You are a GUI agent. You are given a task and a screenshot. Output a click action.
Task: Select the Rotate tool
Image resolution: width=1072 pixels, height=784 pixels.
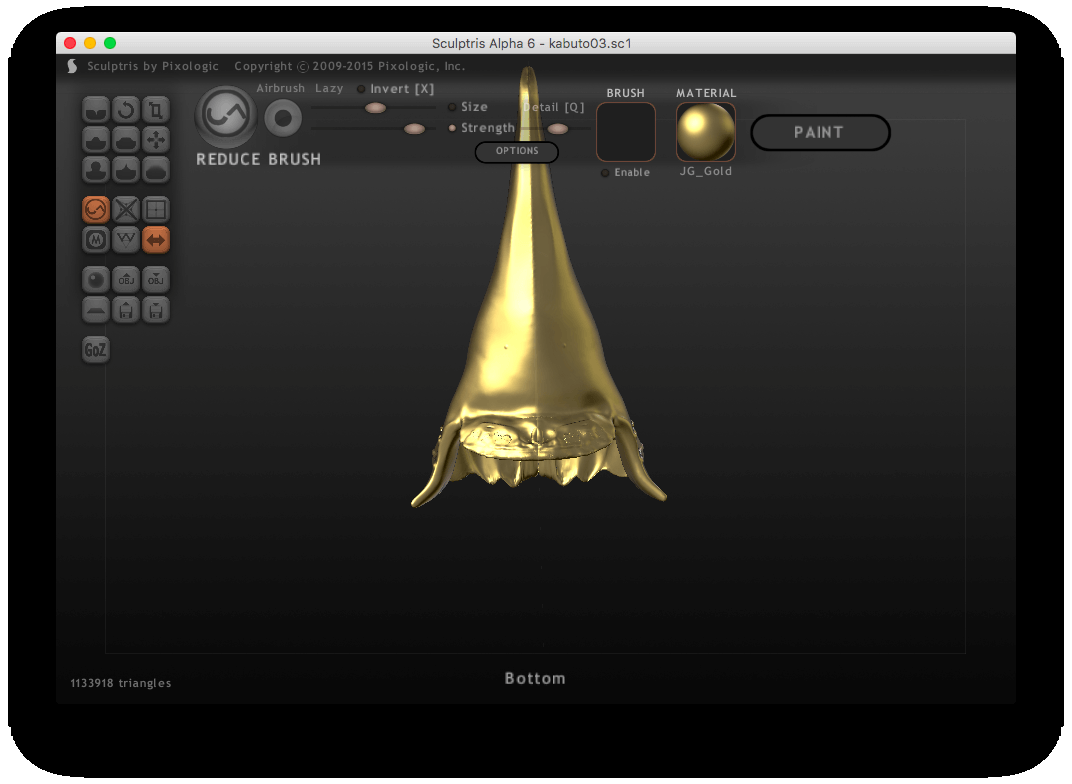click(126, 109)
